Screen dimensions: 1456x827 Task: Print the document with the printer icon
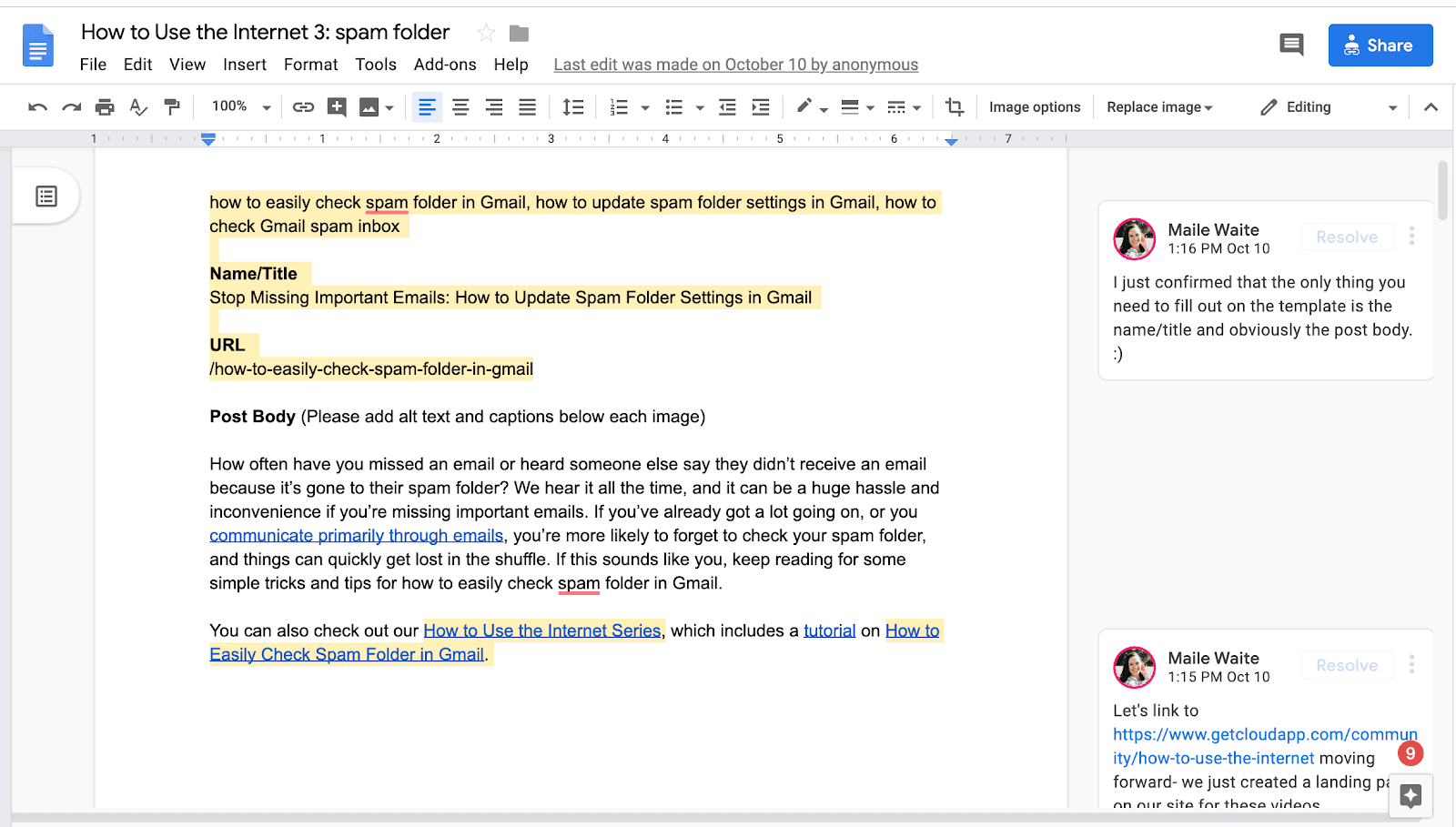pyautogui.click(x=105, y=107)
